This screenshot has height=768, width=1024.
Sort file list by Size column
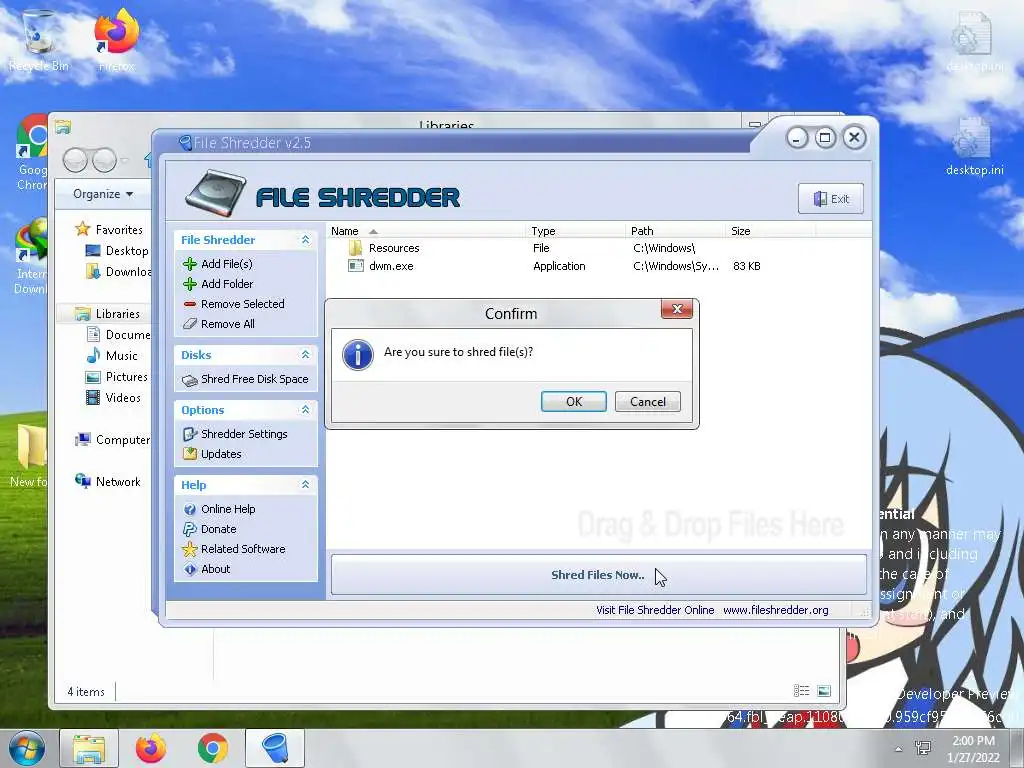click(769, 231)
